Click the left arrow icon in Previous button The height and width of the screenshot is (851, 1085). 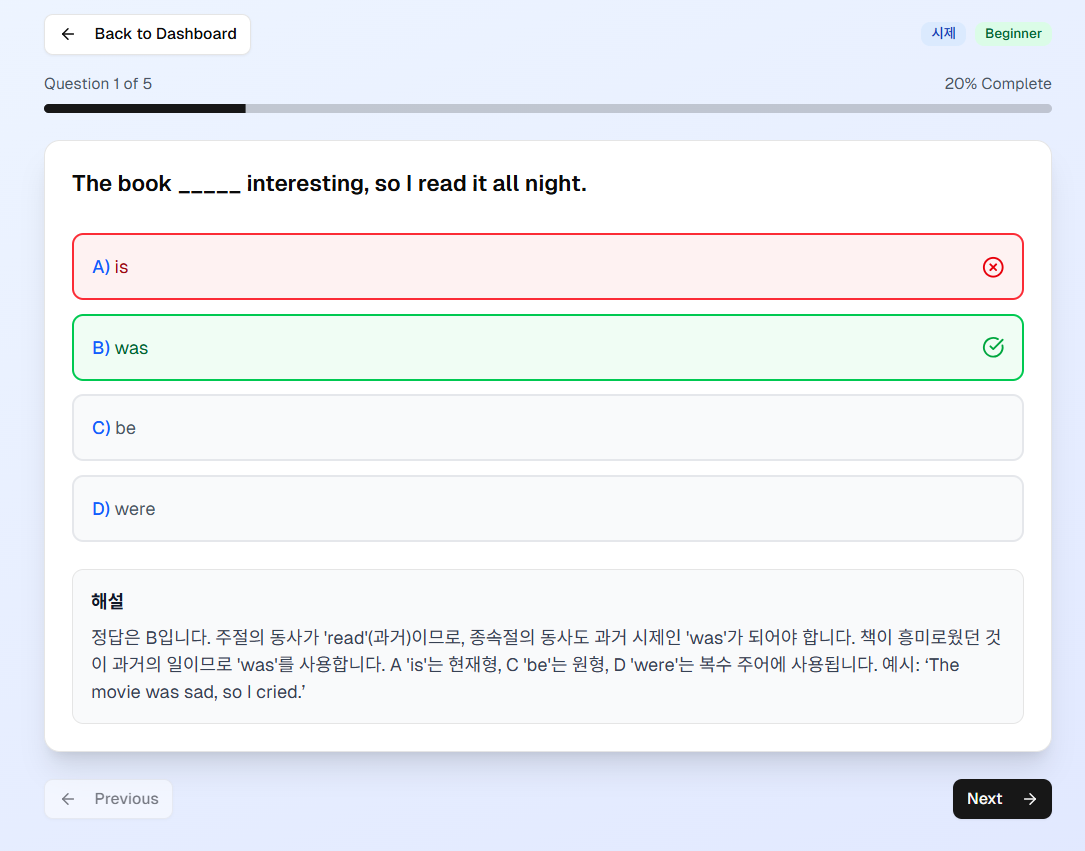[x=68, y=799]
